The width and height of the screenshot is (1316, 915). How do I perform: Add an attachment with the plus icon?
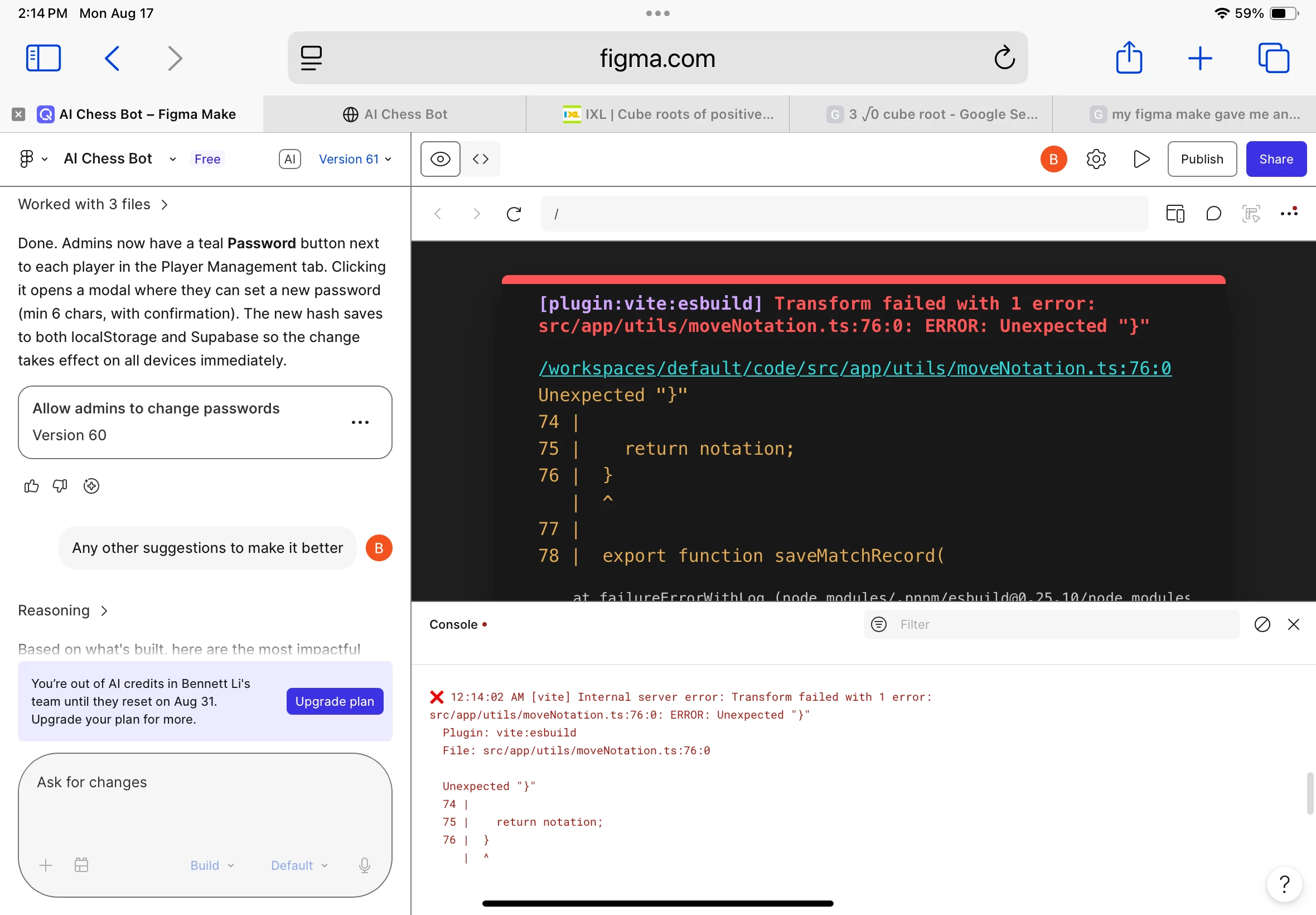[x=46, y=865]
